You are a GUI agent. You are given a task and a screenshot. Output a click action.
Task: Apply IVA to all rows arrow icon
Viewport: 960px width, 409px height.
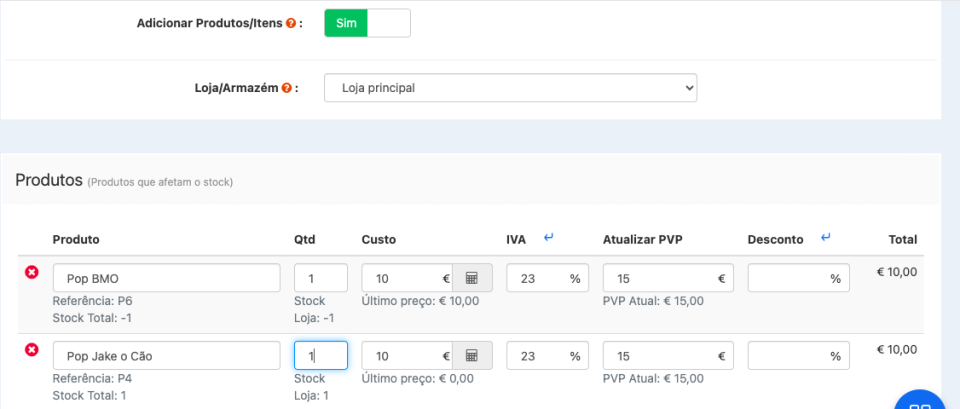[548, 238]
